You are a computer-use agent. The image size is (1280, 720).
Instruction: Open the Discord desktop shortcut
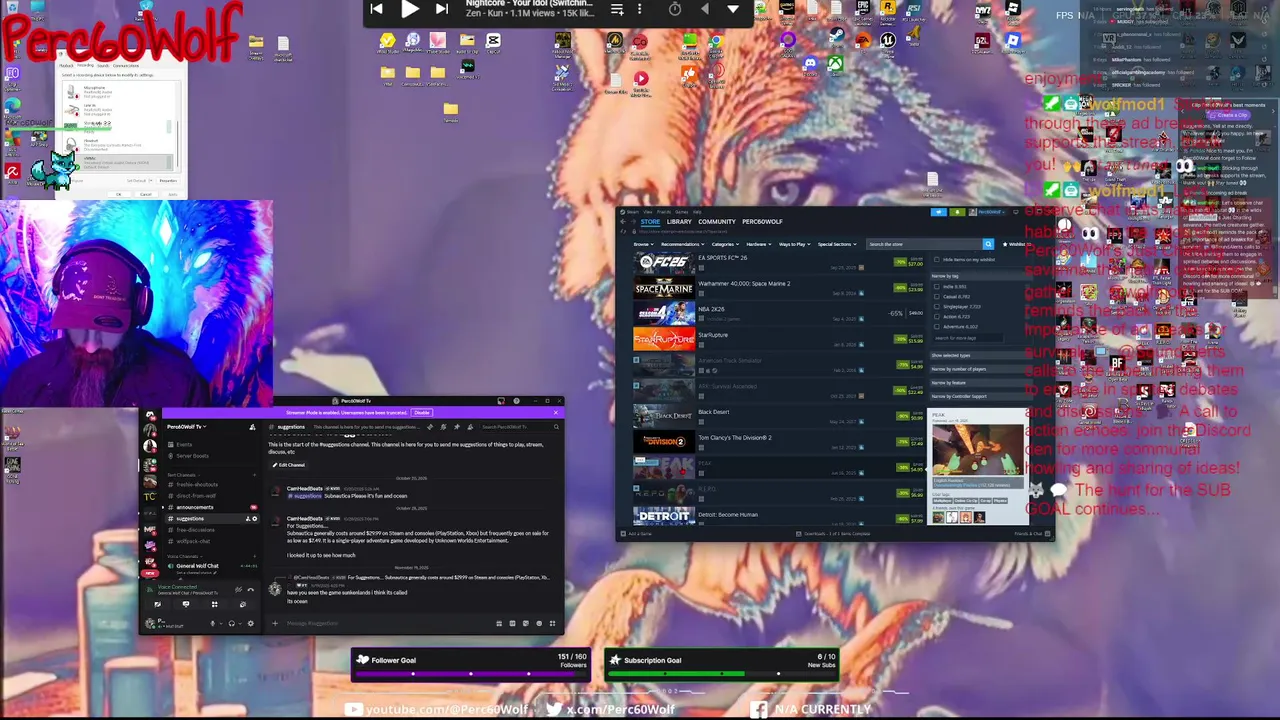click(x=810, y=63)
